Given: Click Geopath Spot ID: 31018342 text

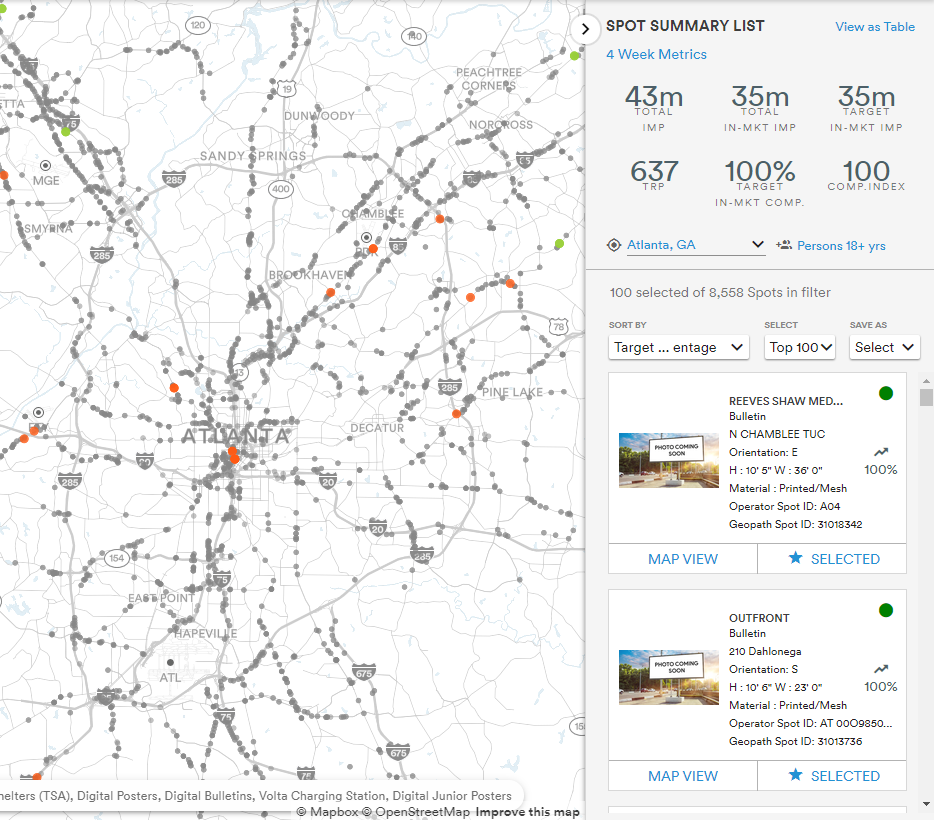Looking at the screenshot, I should pyautogui.click(x=795, y=525).
